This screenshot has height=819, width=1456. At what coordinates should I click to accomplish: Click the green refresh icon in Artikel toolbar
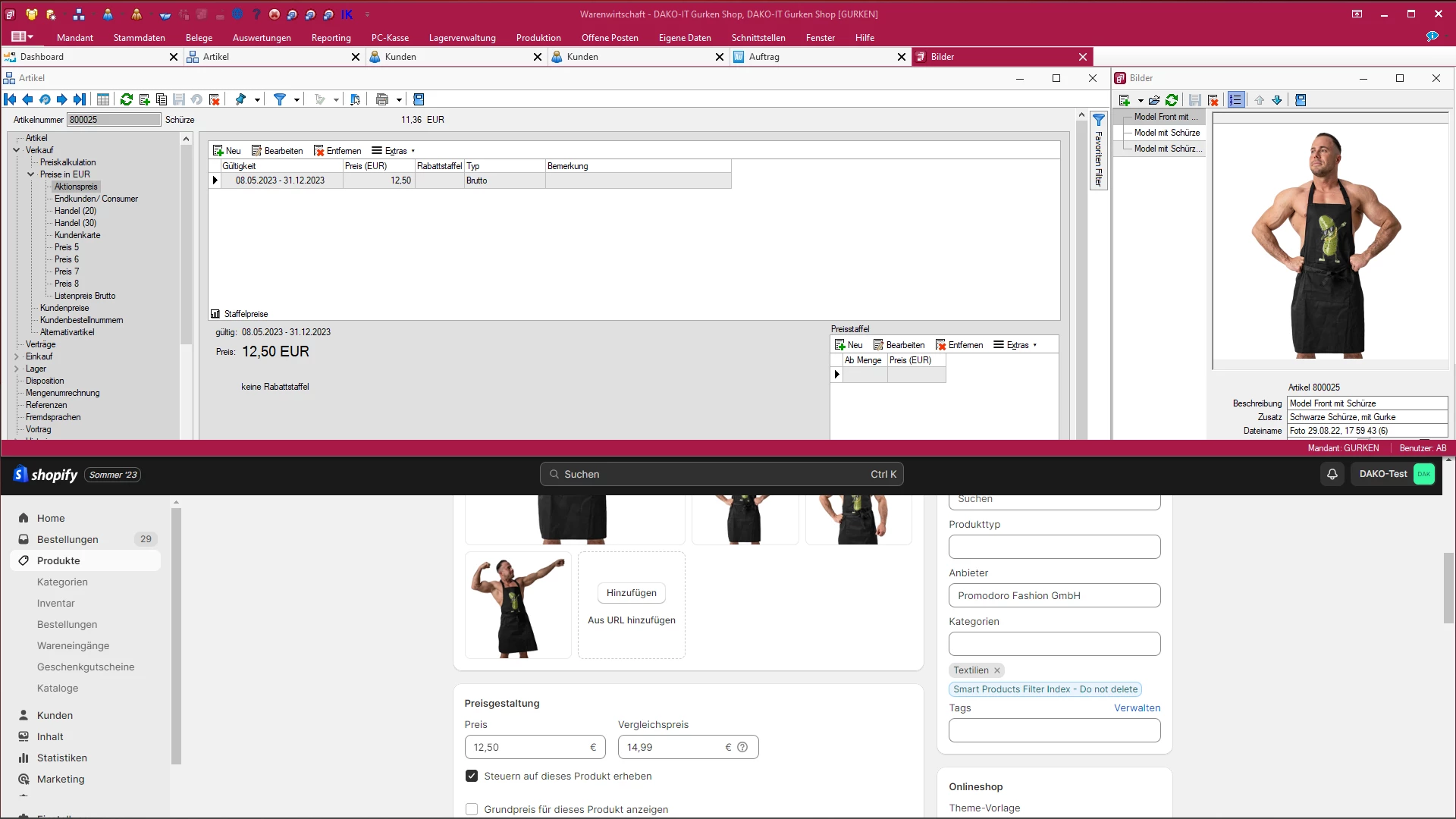coord(127,99)
